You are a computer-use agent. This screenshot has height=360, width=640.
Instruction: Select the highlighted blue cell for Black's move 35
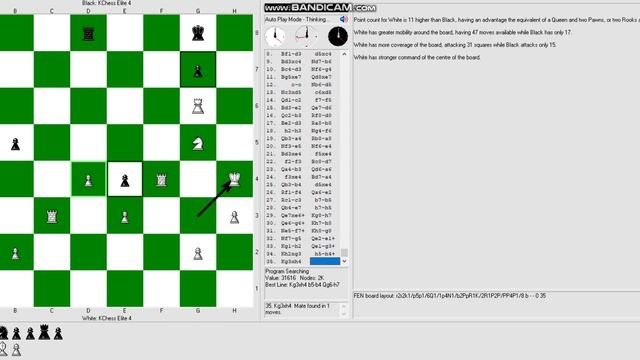click(324, 261)
